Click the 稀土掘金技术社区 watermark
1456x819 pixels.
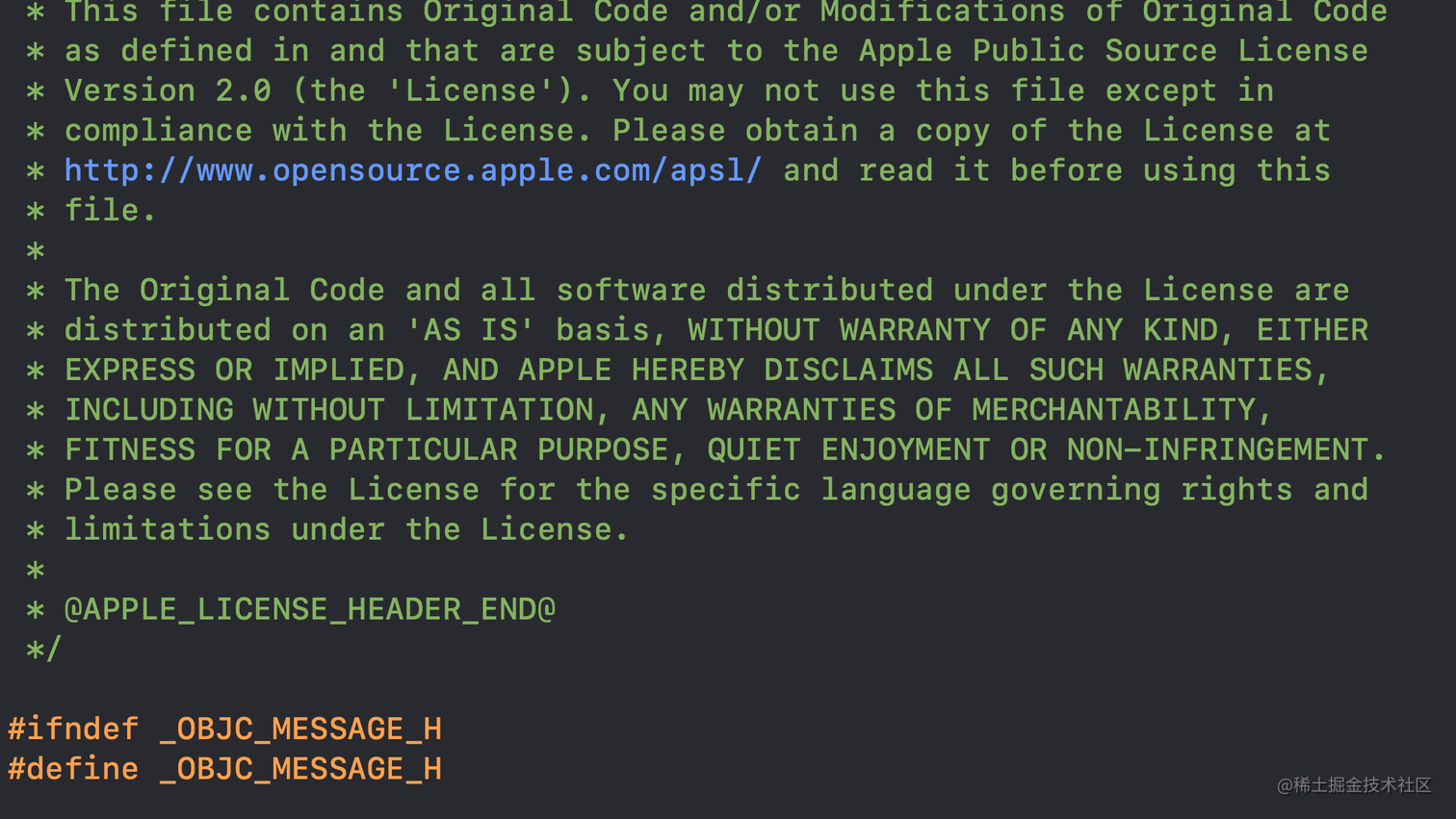pyautogui.click(x=1352, y=786)
